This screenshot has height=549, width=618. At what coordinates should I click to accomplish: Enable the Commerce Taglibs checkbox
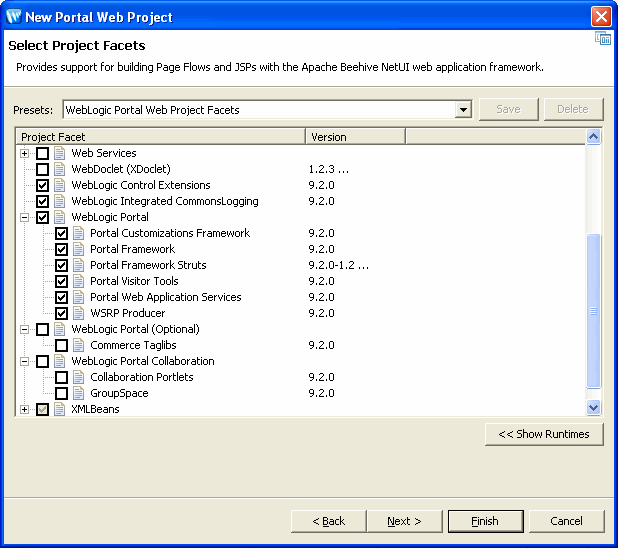point(61,346)
